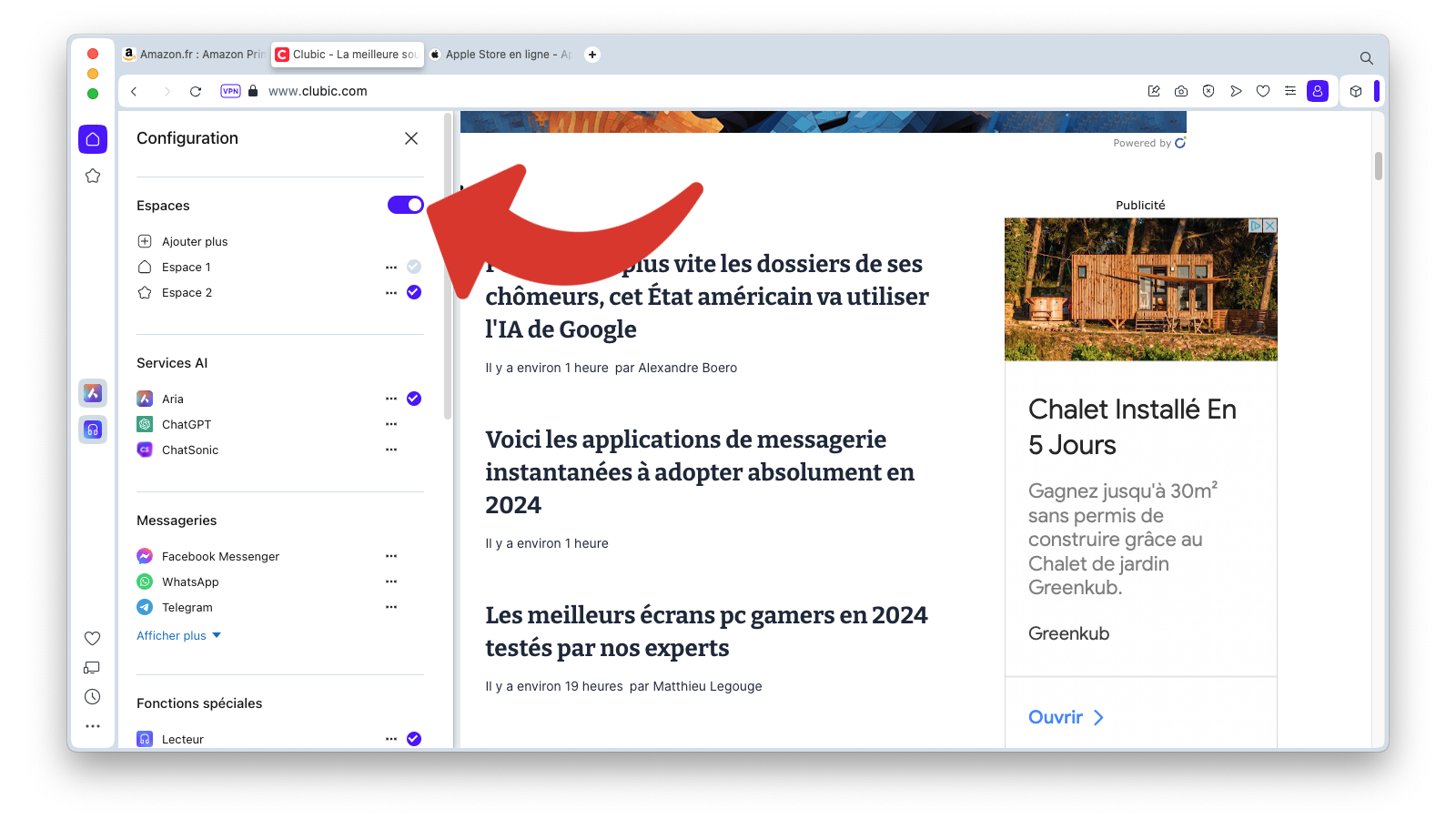Open the purple profile account icon

point(1318,91)
